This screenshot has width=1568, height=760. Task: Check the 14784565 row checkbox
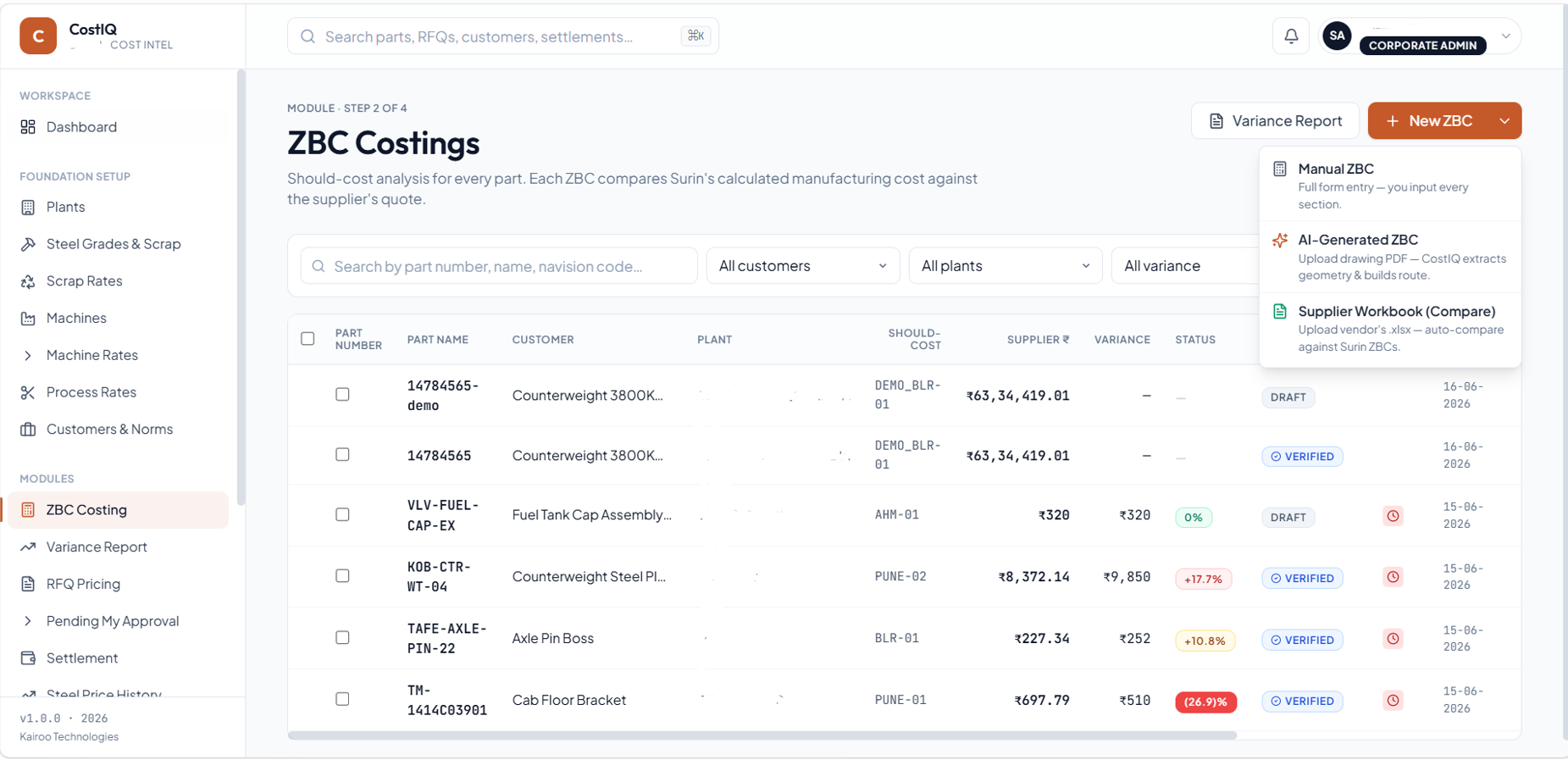(x=342, y=455)
